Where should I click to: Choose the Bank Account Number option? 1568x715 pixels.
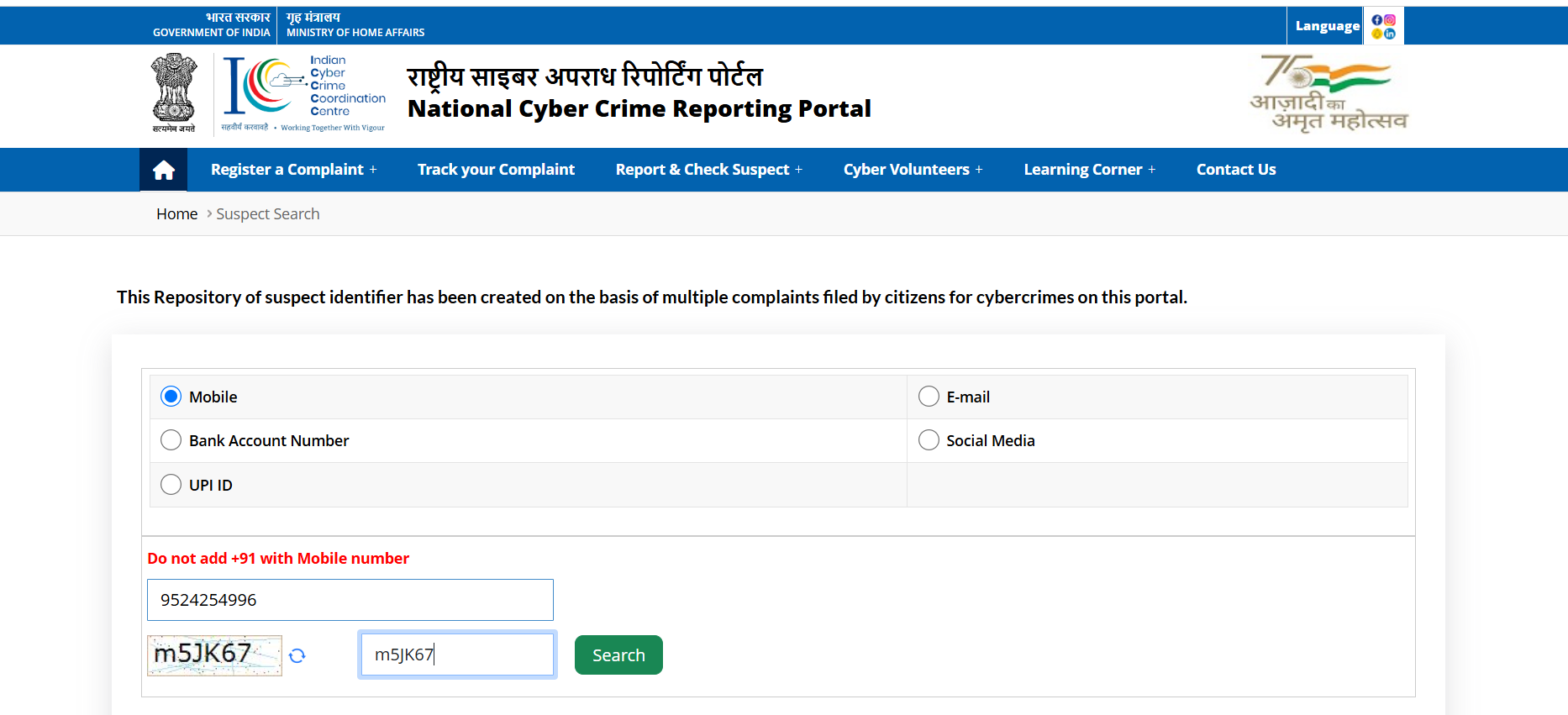pyautogui.click(x=171, y=440)
